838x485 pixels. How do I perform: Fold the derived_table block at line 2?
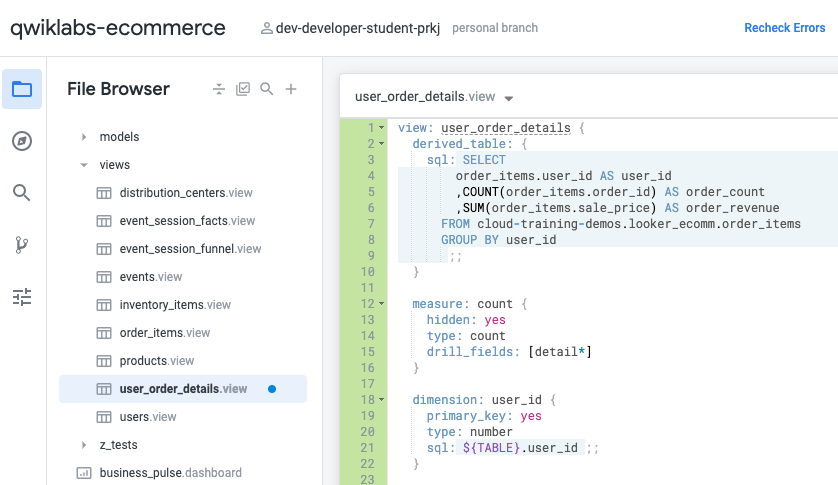point(382,144)
